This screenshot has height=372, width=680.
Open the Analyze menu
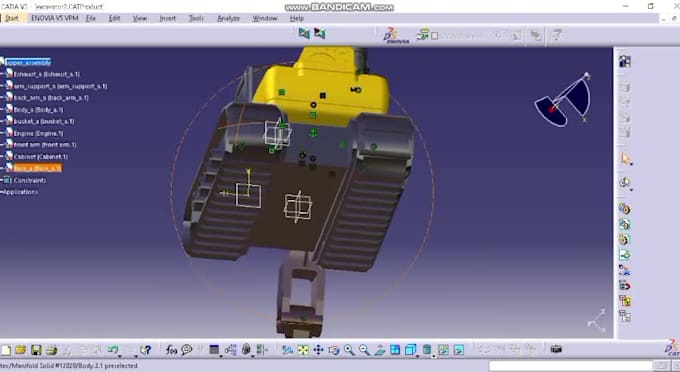click(x=228, y=18)
